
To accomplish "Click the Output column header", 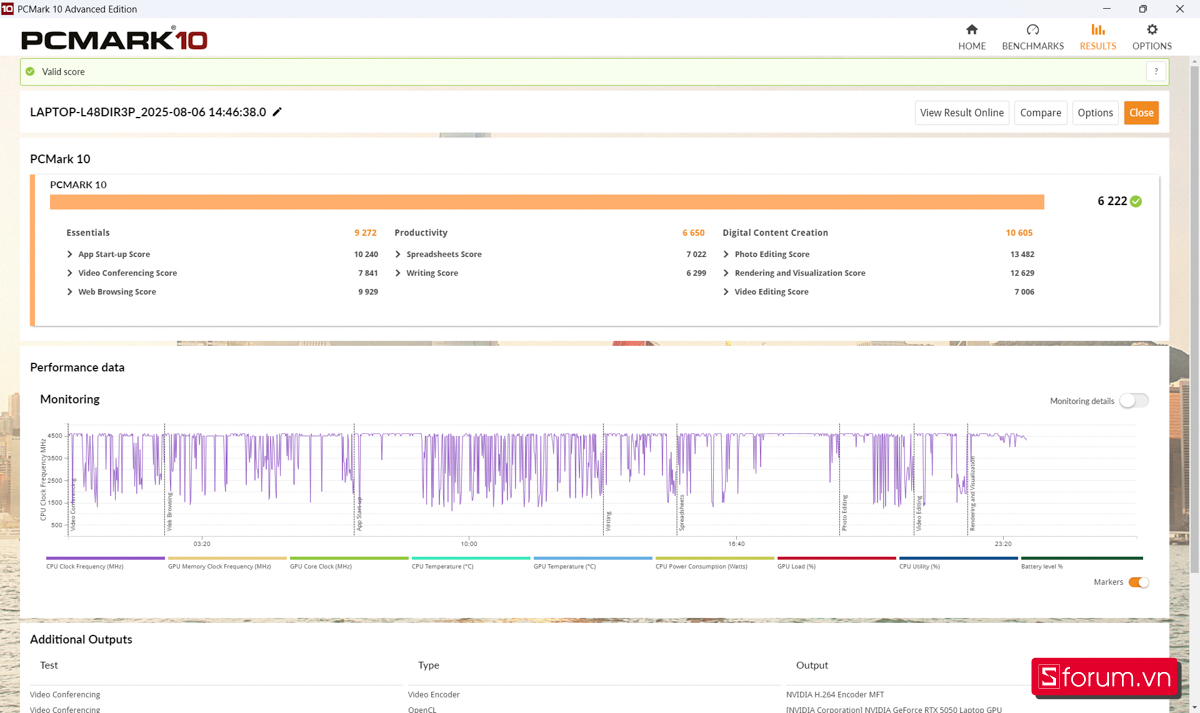I will click(812, 665).
